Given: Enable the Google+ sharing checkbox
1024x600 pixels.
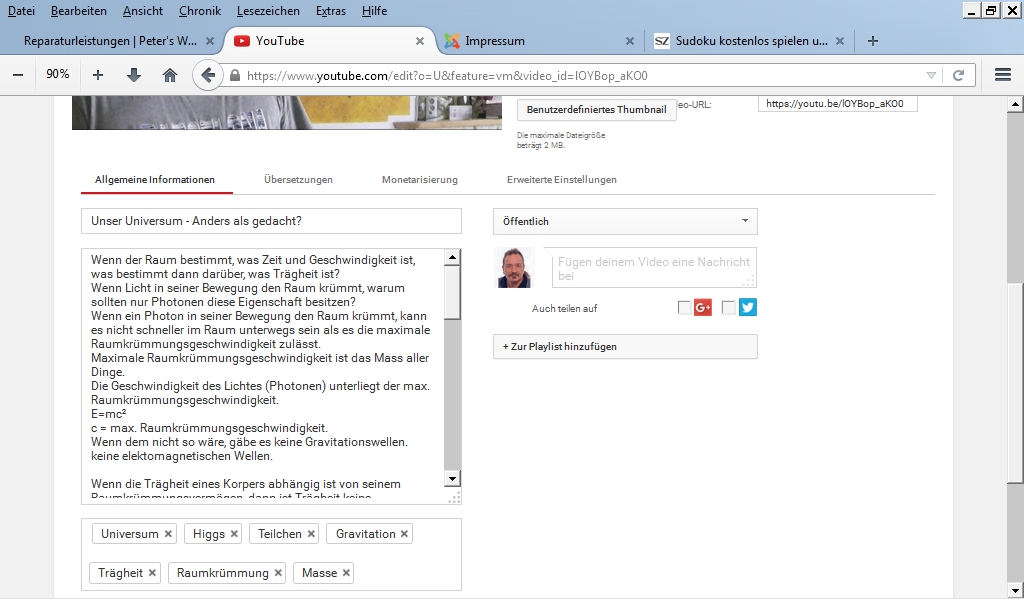Looking at the screenshot, I should (x=684, y=308).
